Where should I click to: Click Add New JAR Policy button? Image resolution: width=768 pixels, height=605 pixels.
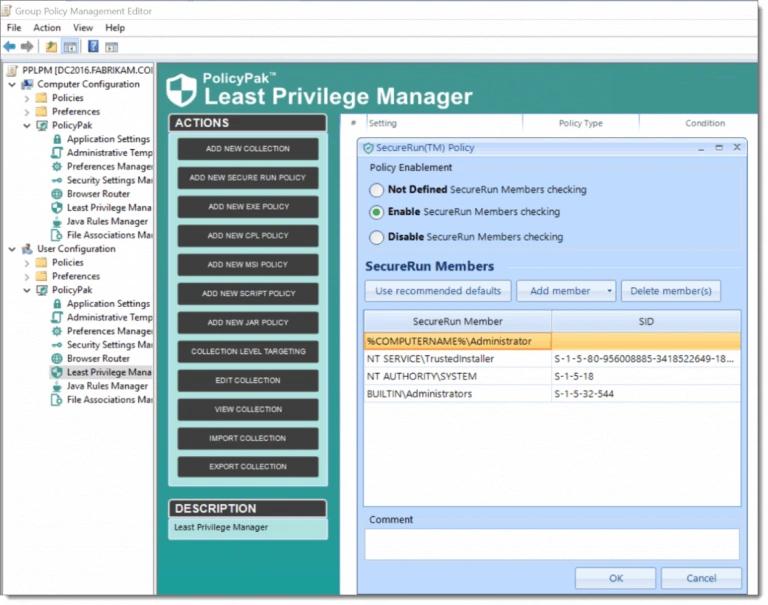(248, 322)
